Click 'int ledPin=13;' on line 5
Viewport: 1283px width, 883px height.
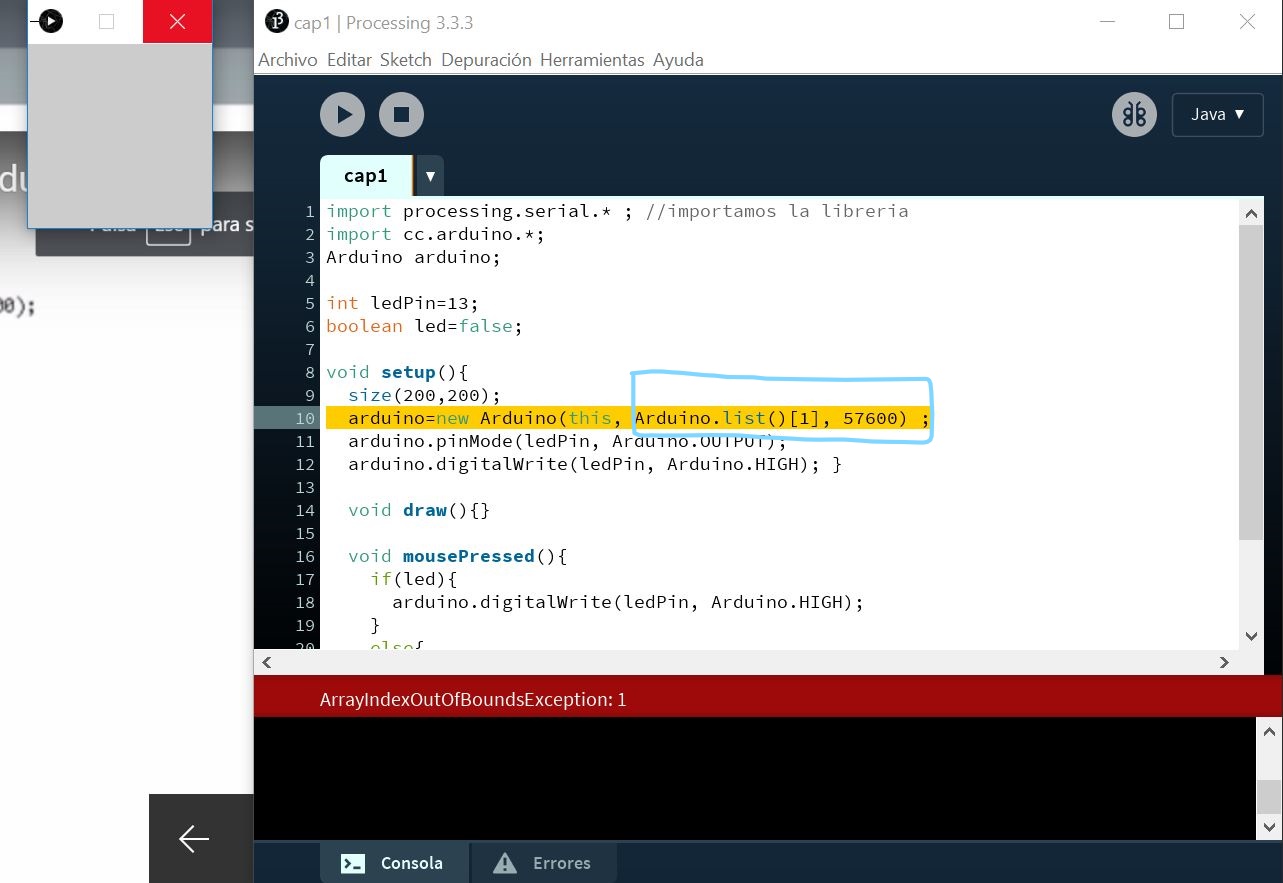(x=402, y=303)
